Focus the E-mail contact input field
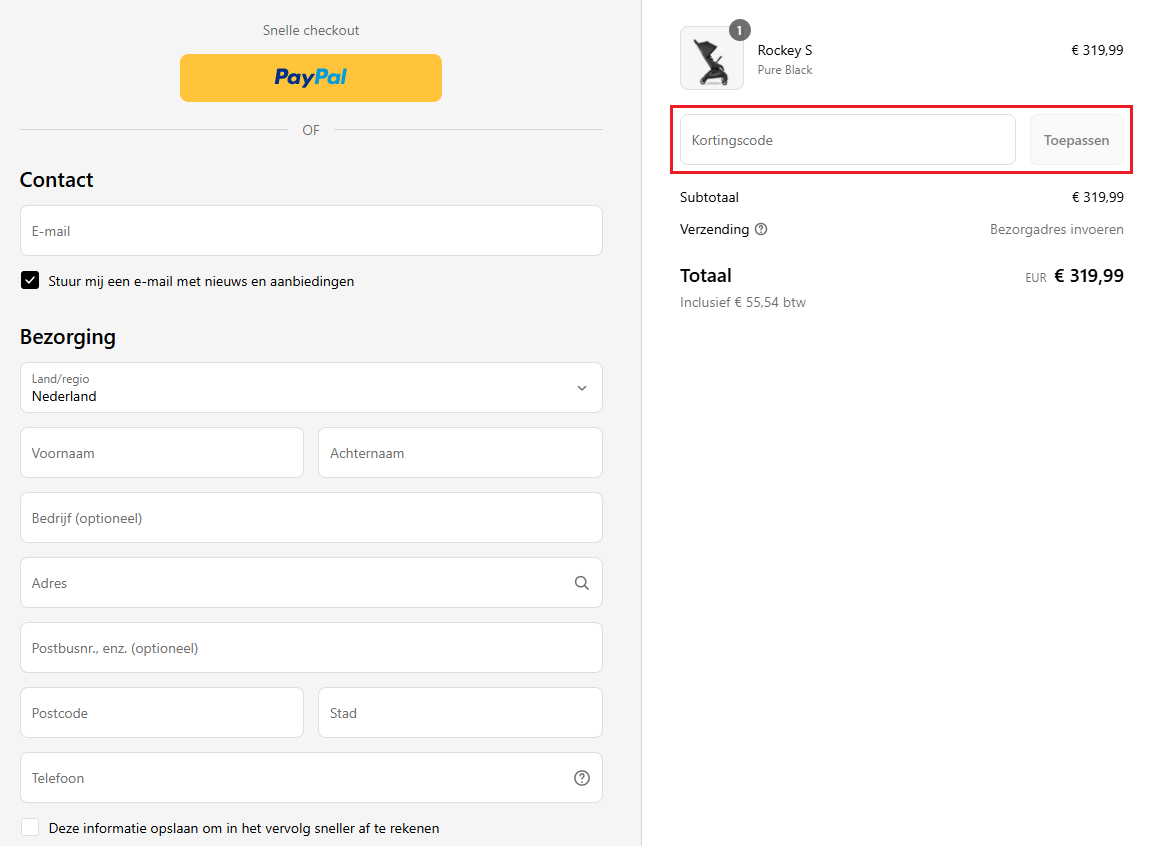 310,230
